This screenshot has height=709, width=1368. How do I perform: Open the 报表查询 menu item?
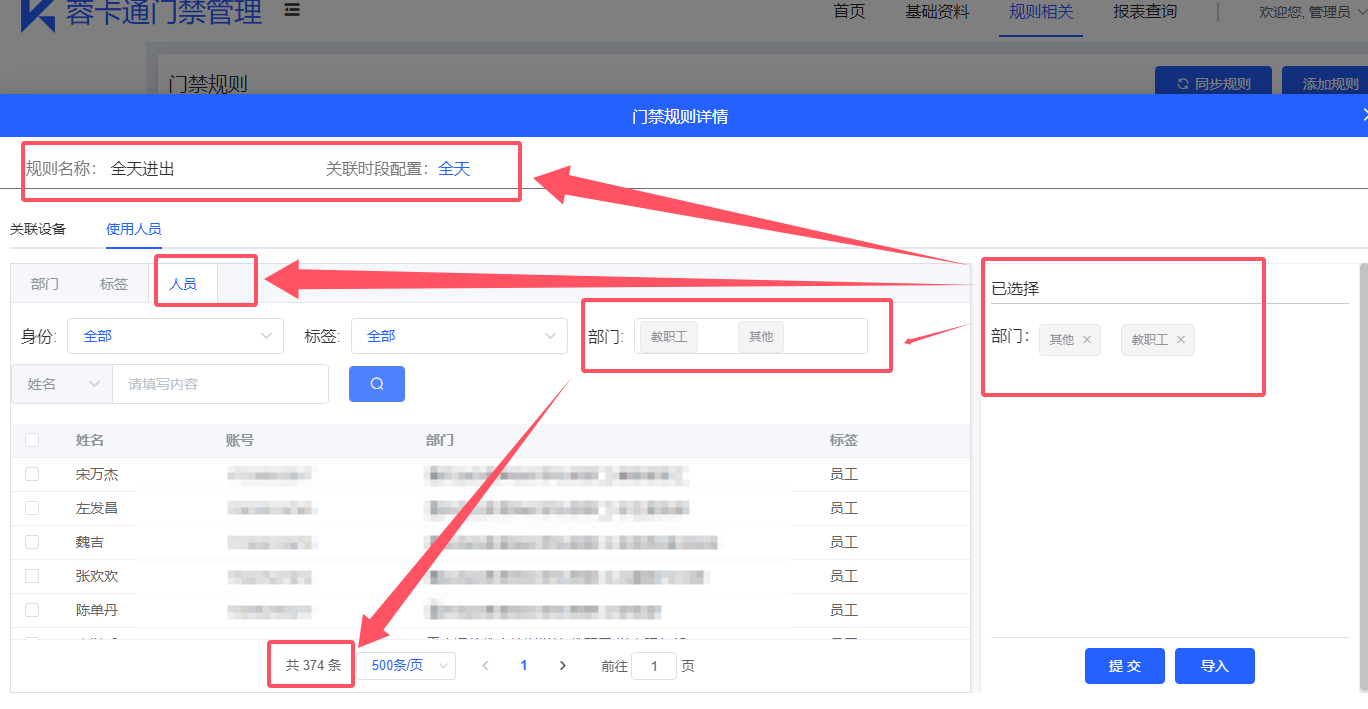[x=1145, y=12]
